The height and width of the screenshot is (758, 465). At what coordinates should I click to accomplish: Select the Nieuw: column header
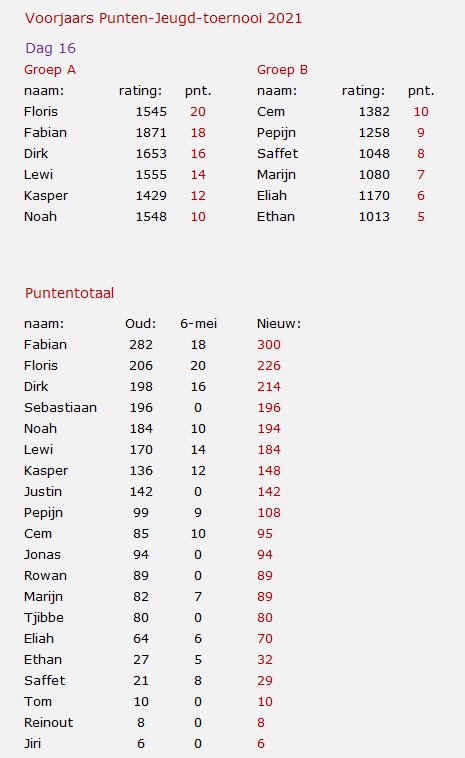point(278,323)
